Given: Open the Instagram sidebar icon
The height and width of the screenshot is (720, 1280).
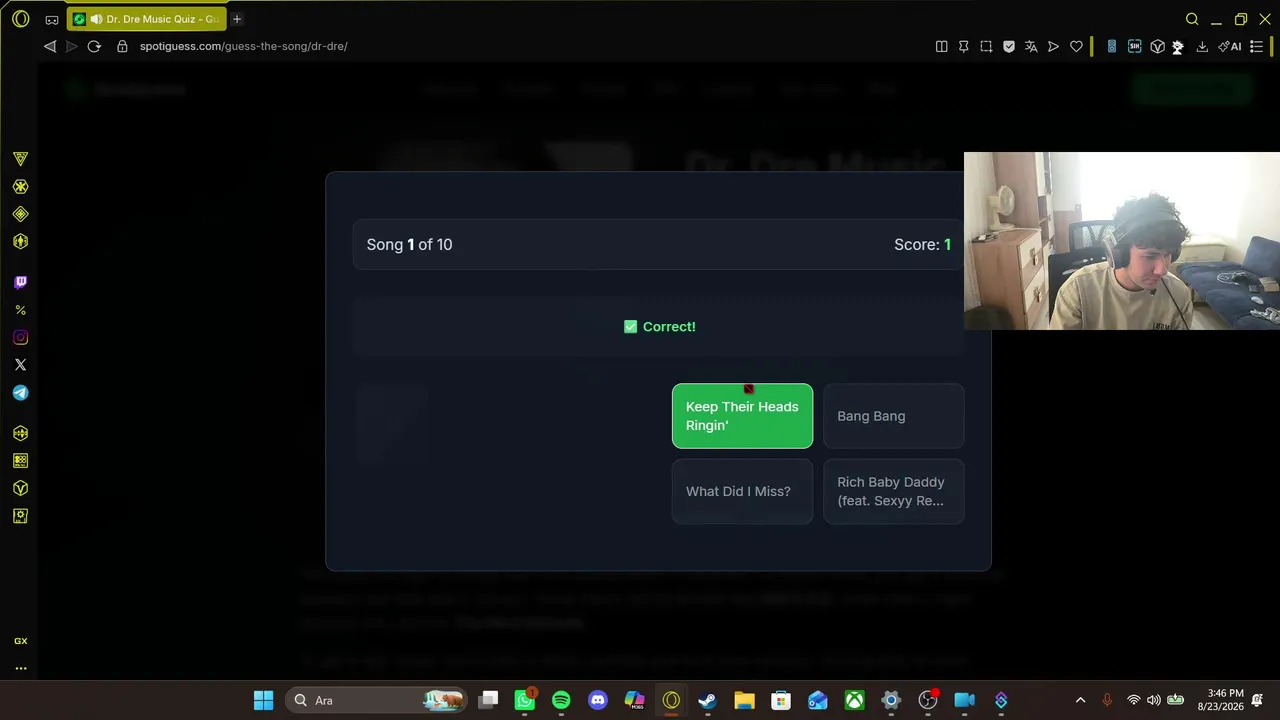Looking at the screenshot, I should pyautogui.click(x=20, y=338).
